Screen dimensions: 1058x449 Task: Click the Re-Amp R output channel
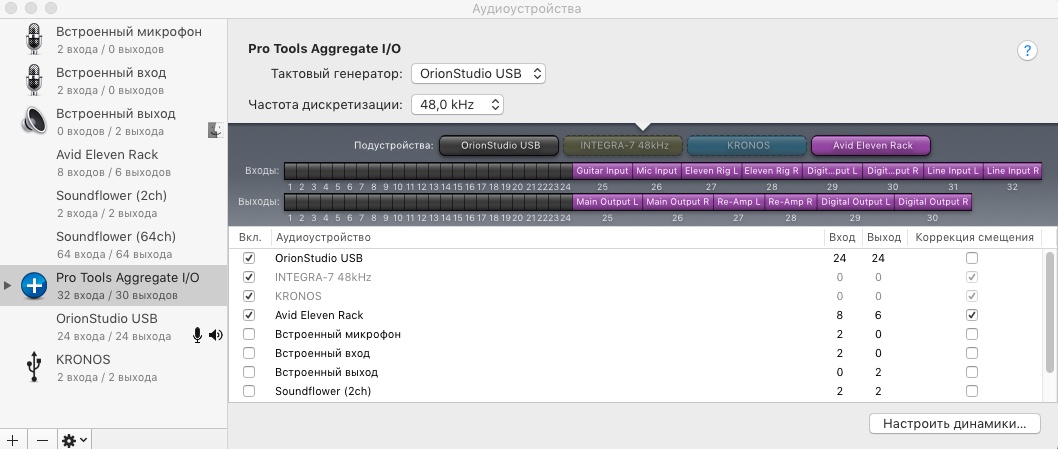tap(789, 201)
